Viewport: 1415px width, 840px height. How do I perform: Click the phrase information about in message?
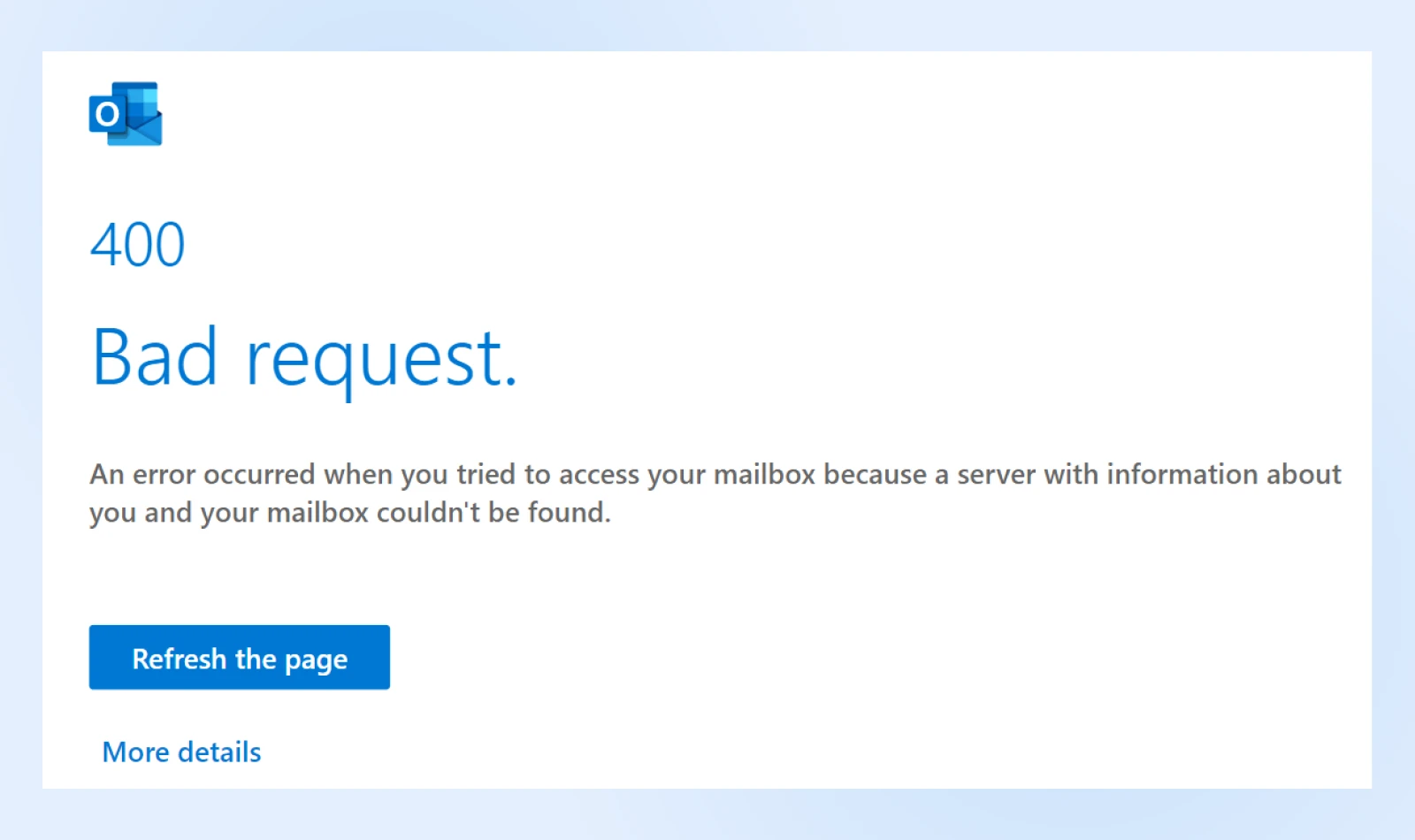1224,475
